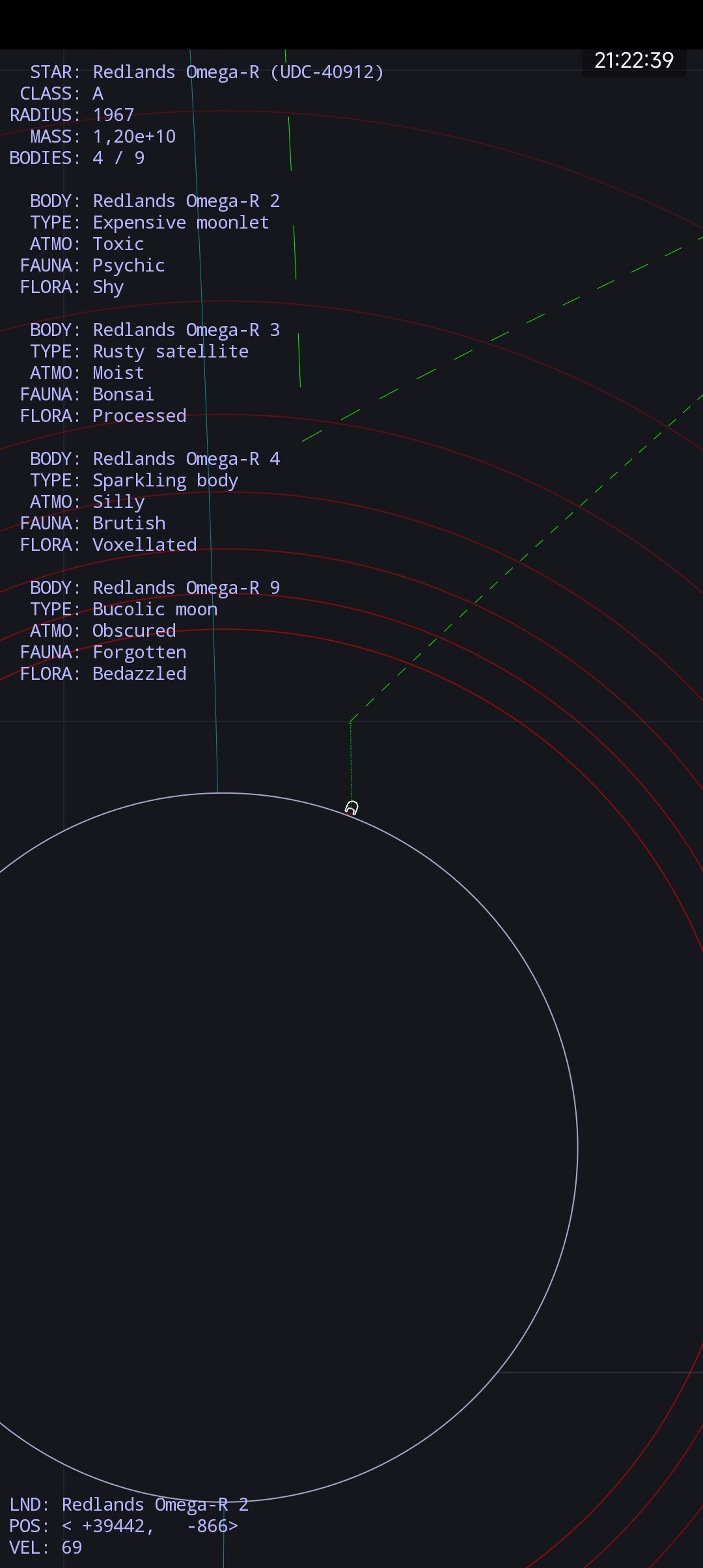
Task: Click ATMO: Obscured line
Action: click(x=103, y=630)
